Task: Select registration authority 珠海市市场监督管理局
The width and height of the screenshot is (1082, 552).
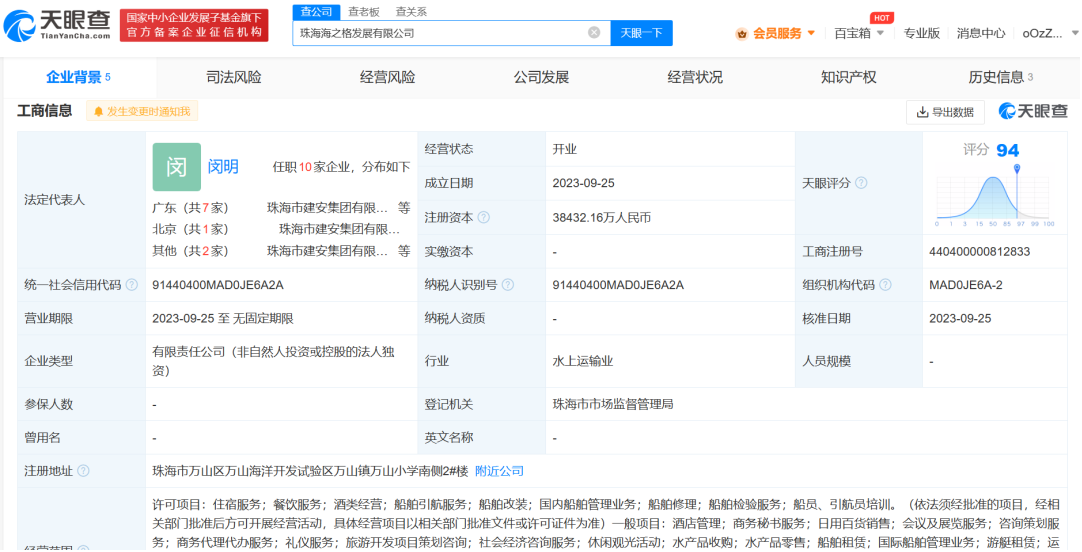Action: tap(613, 404)
